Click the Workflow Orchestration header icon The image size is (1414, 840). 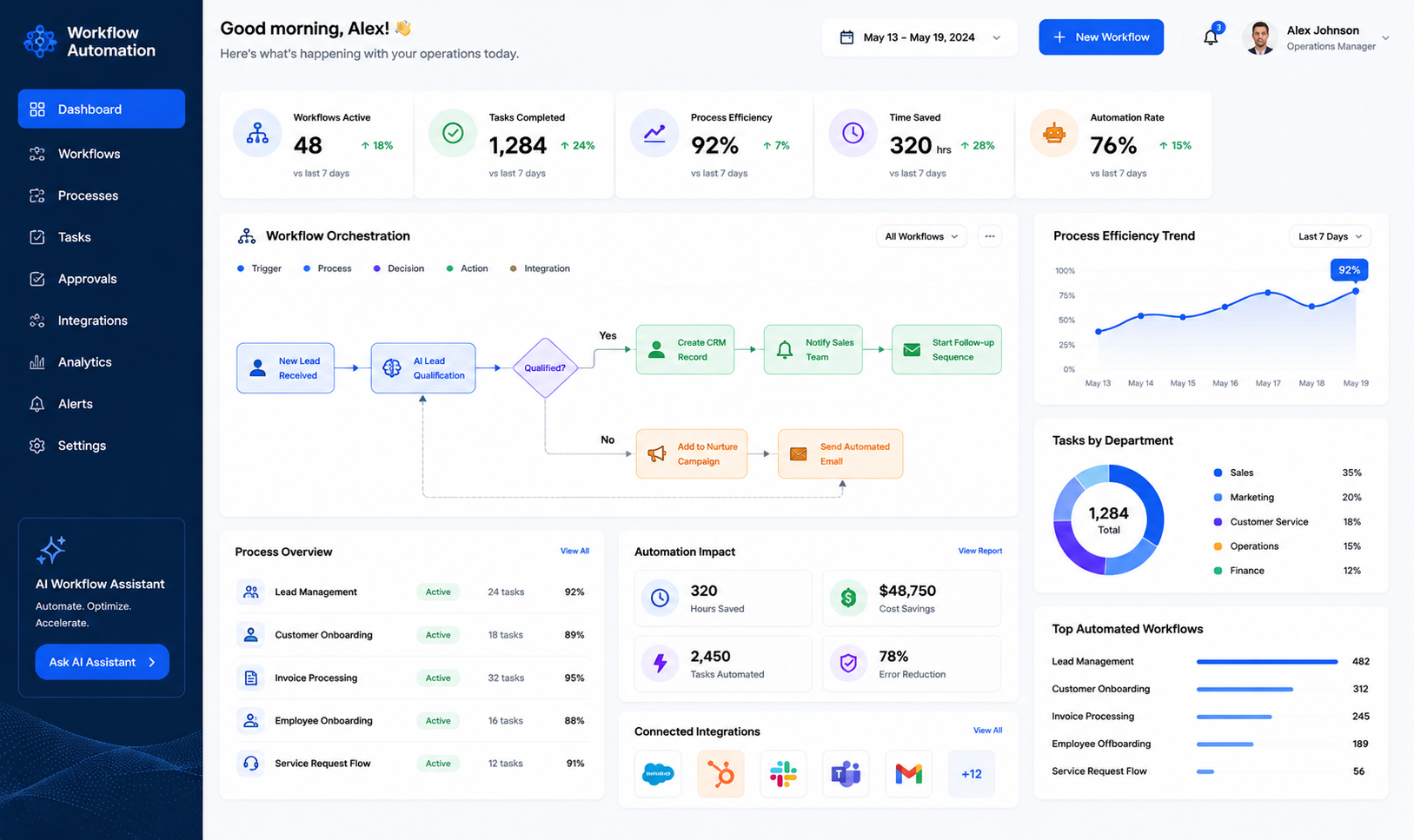pos(247,236)
